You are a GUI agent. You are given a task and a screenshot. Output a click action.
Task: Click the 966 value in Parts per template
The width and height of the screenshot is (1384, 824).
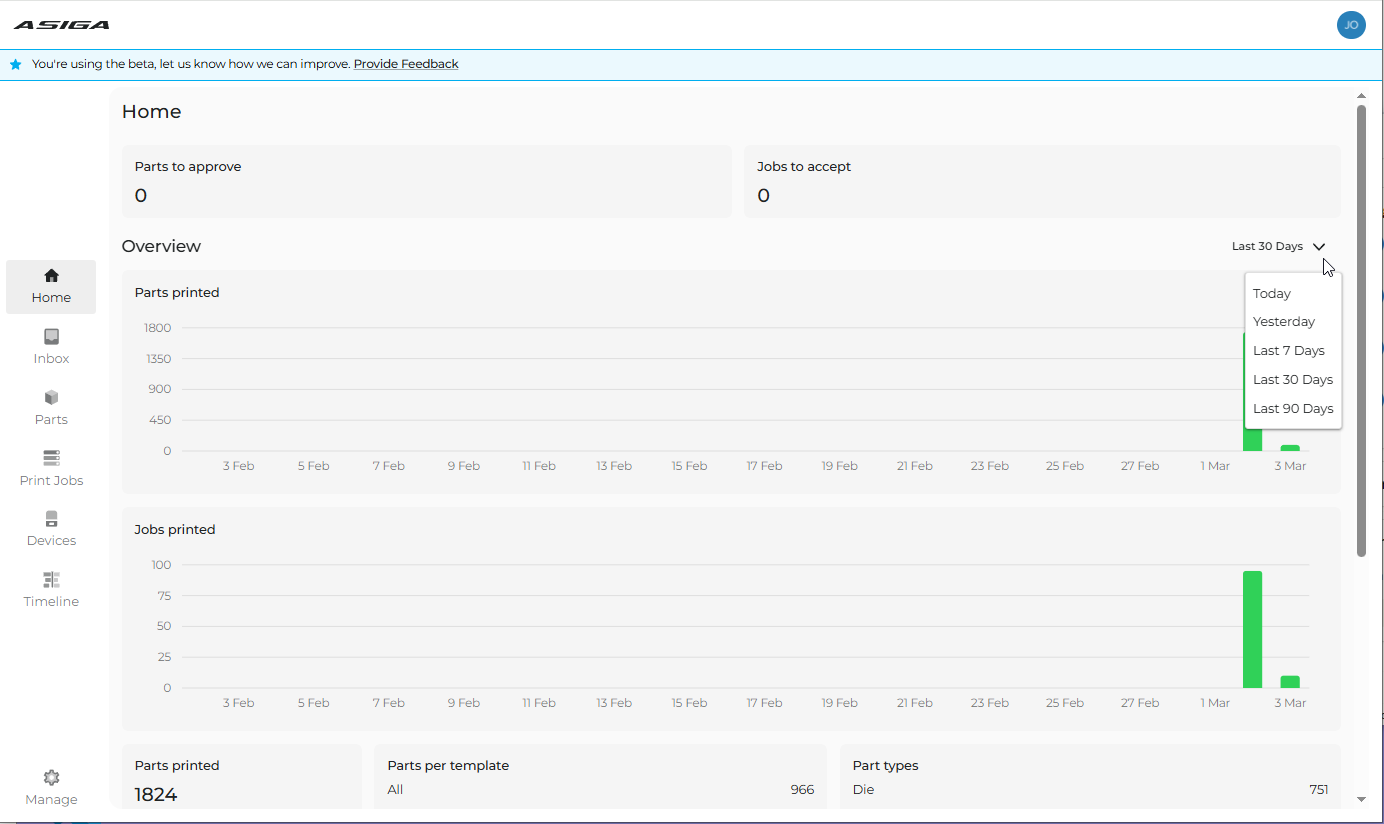tap(802, 790)
